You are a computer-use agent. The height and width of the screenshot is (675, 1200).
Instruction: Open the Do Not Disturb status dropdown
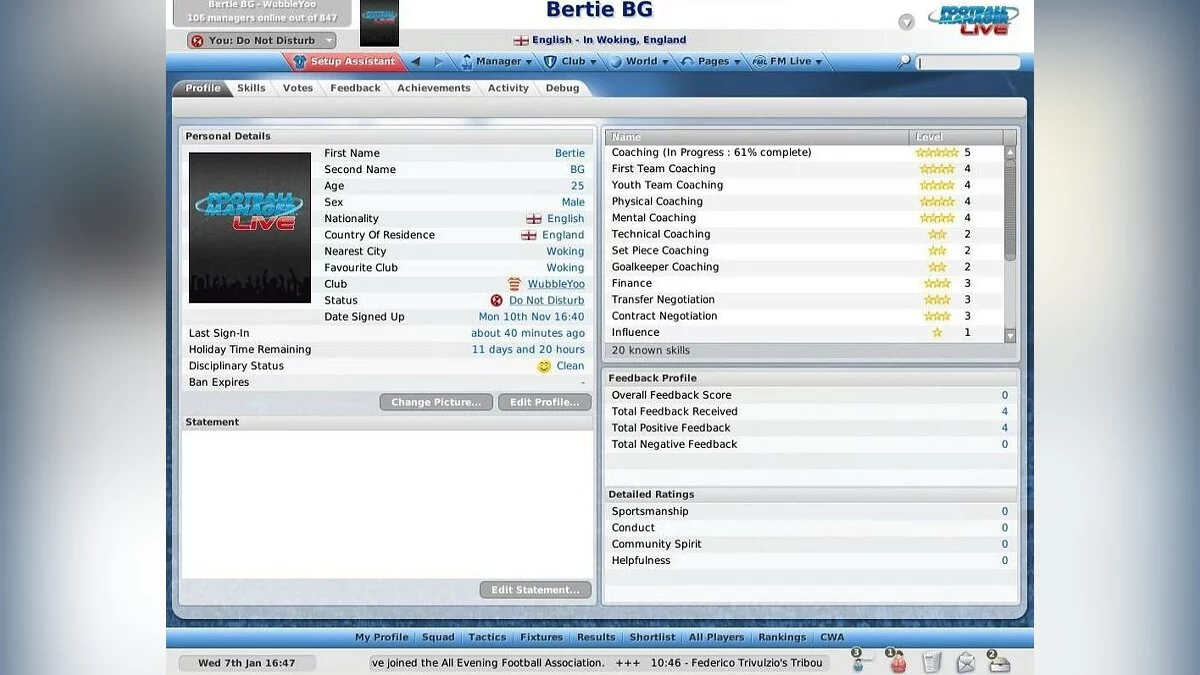coord(262,41)
